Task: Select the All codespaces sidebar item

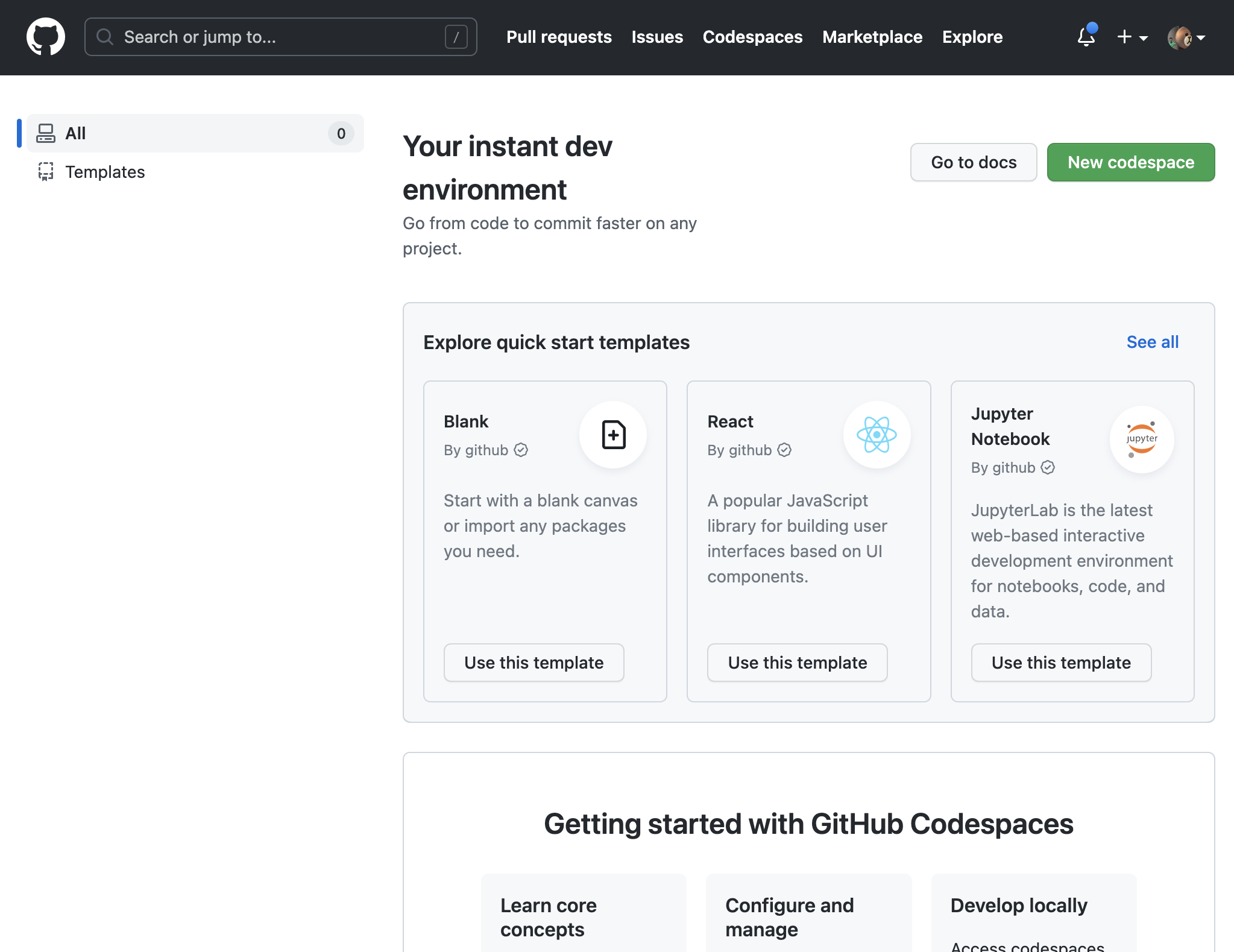Action: tap(195, 133)
